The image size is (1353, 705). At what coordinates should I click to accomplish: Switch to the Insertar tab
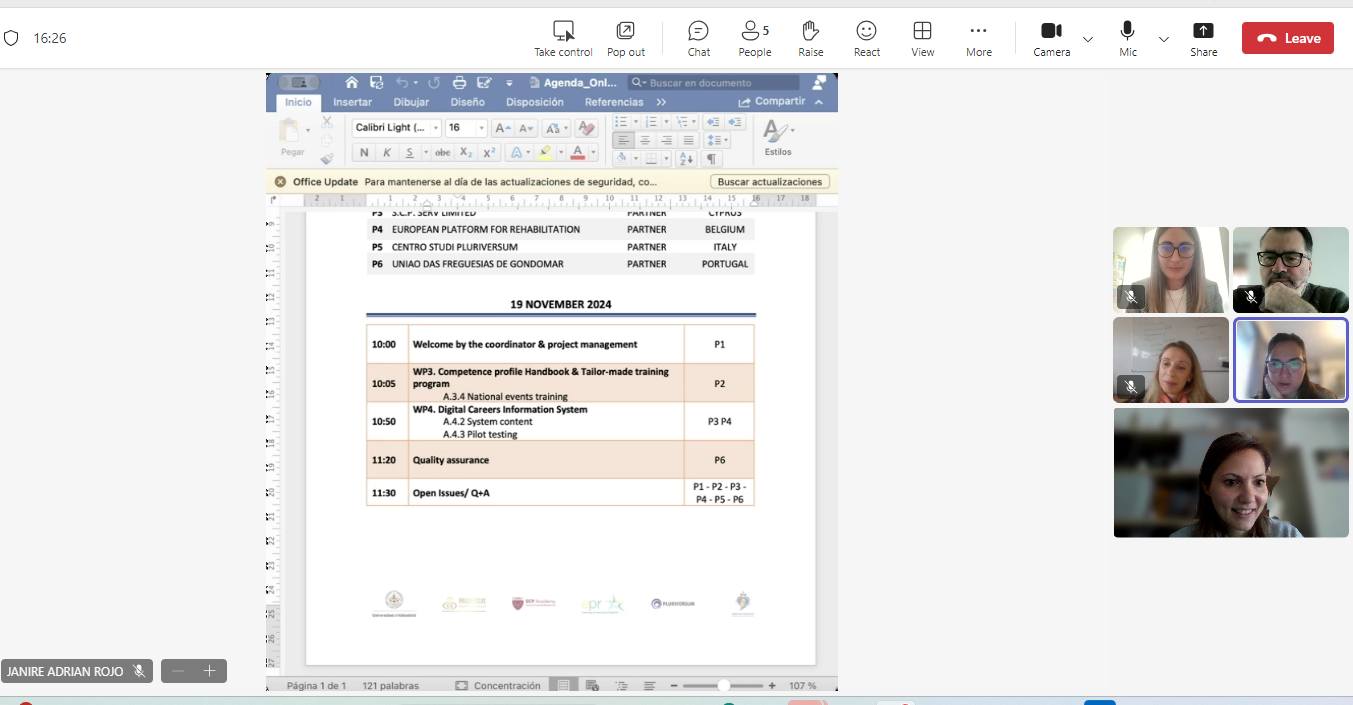coord(352,102)
